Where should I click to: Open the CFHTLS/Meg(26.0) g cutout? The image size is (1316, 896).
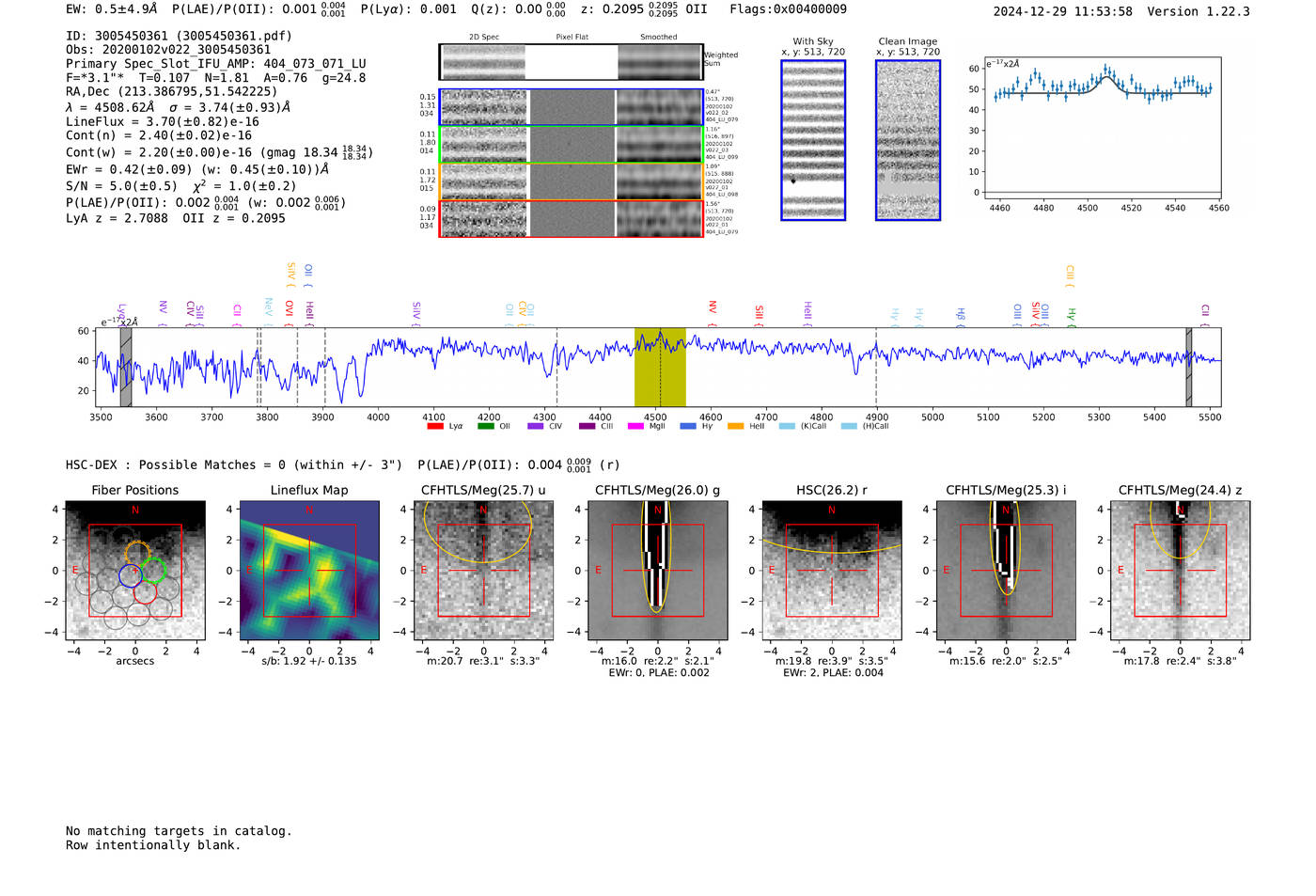tap(658, 571)
